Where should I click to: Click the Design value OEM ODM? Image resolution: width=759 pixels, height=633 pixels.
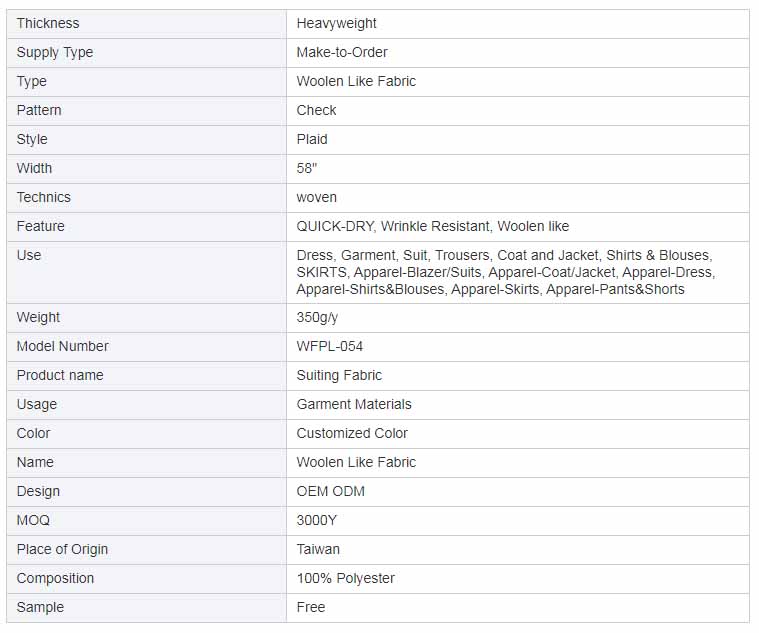tap(331, 491)
